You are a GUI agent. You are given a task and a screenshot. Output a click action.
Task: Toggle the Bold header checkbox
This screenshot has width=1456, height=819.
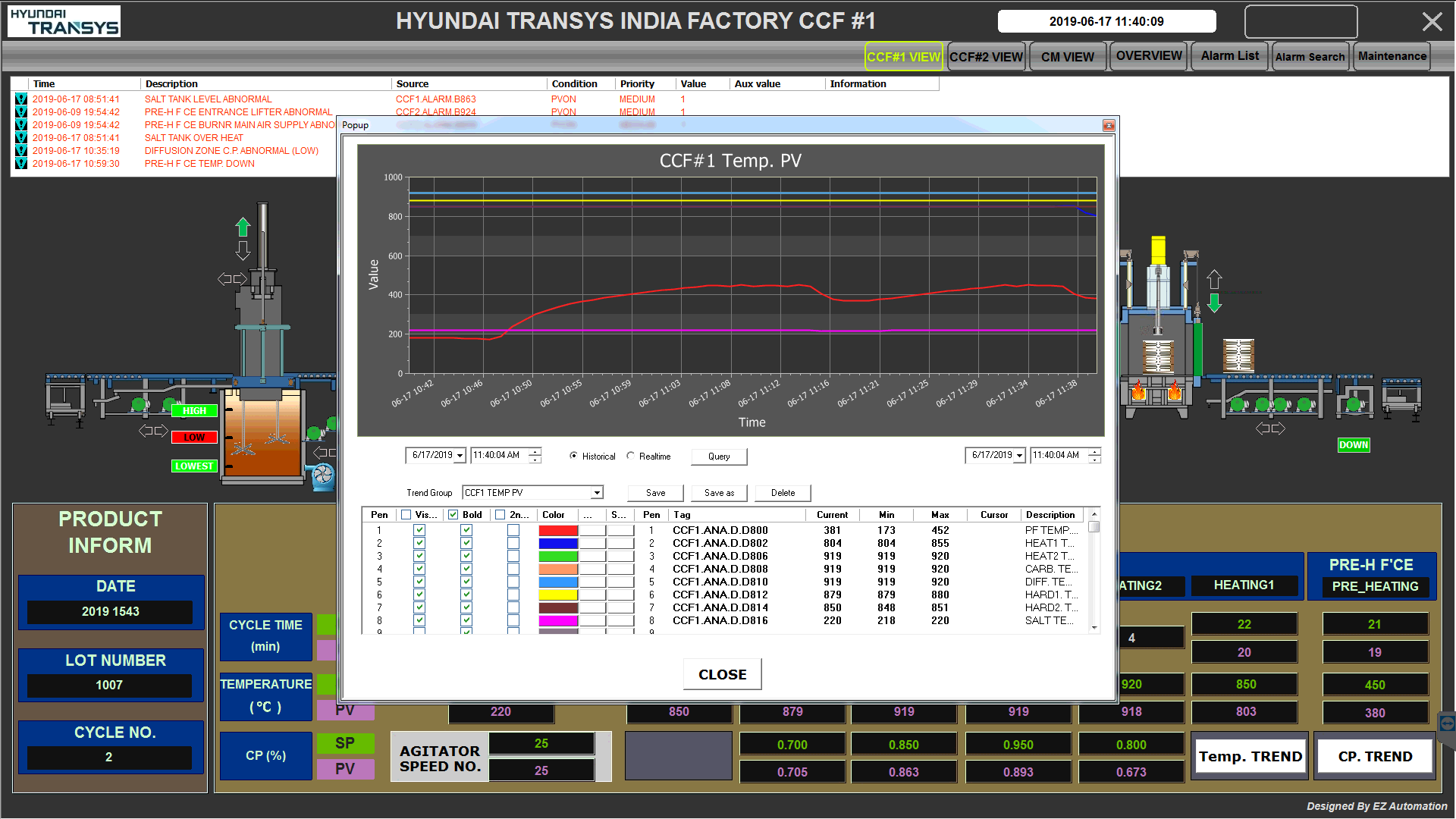pos(453,514)
